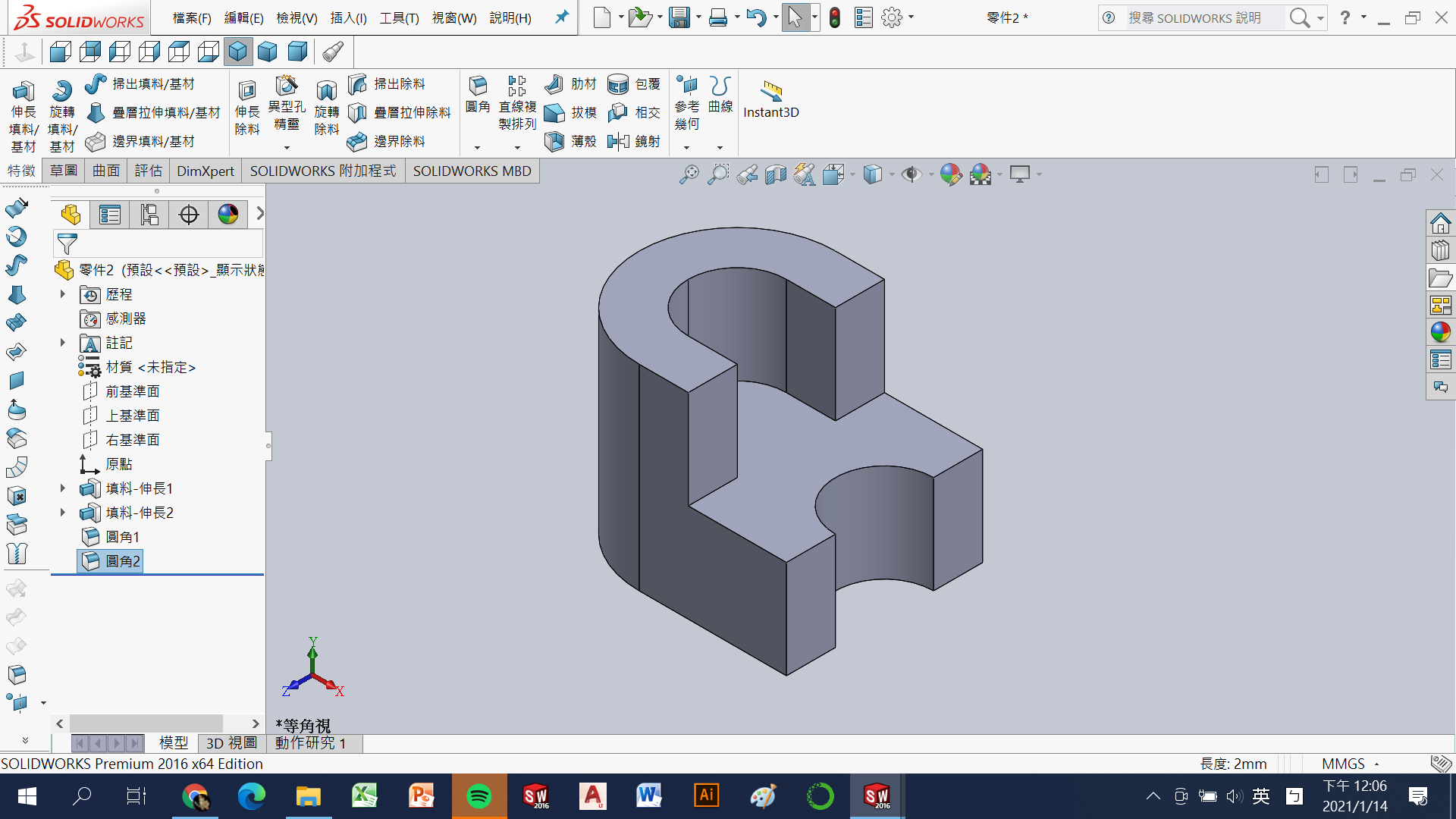This screenshot has width=1456, height=819.
Task: Select the Shell (薄殼) tool
Action: tap(554, 141)
